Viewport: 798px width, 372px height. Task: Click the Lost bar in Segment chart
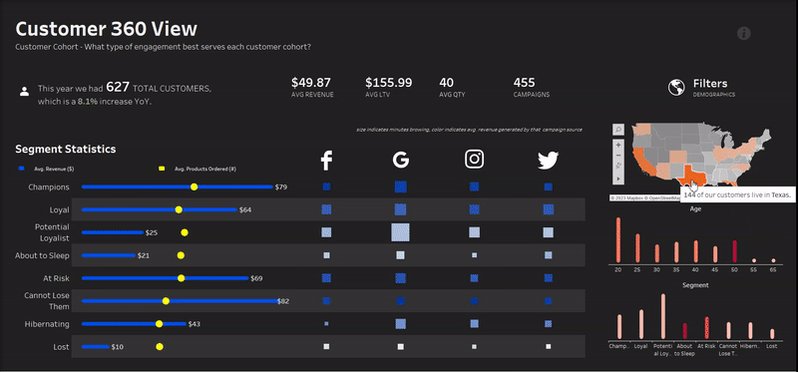click(x=772, y=333)
